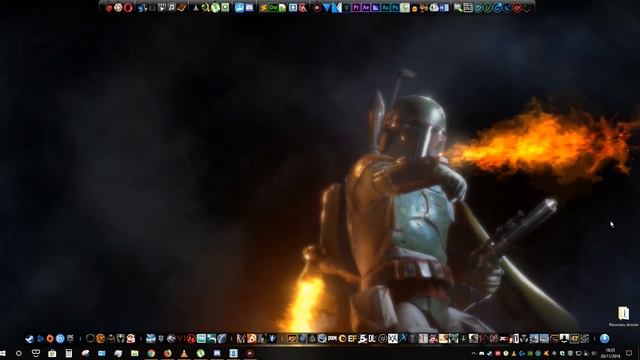Launch Uplay blue swirl icon in game dock

tap(60, 338)
